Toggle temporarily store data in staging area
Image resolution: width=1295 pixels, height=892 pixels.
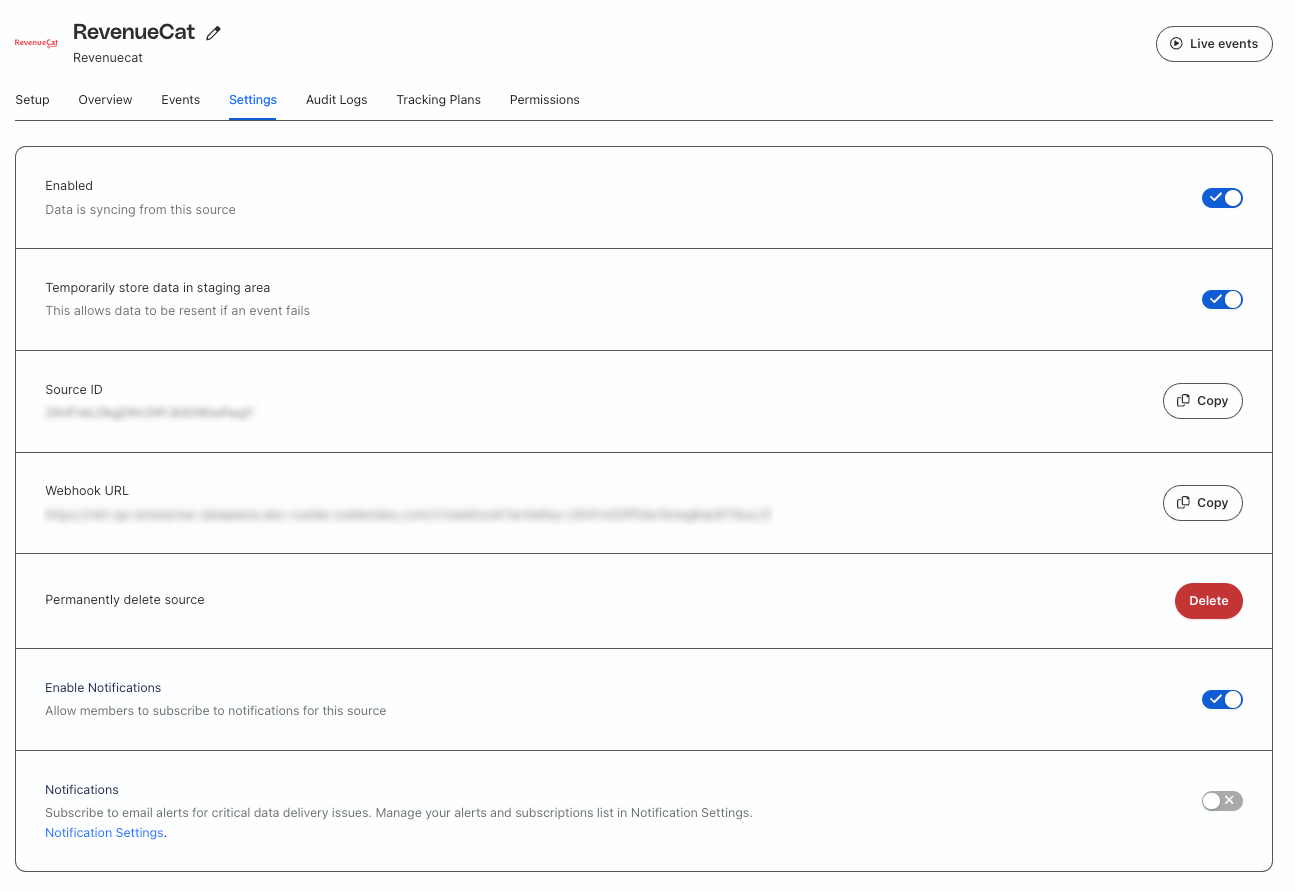click(1222, 299)
